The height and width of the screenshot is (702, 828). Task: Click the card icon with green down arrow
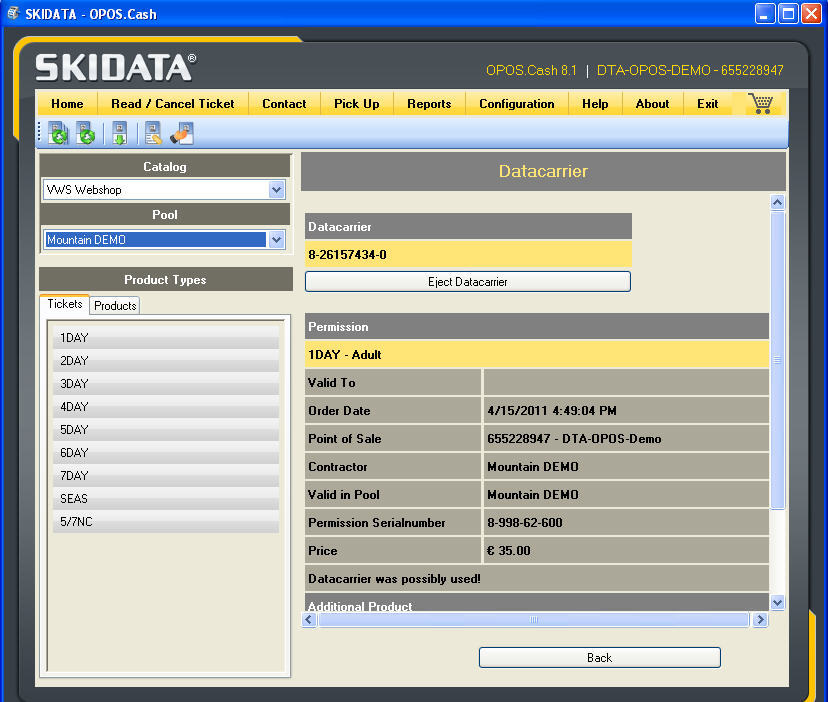119,134
